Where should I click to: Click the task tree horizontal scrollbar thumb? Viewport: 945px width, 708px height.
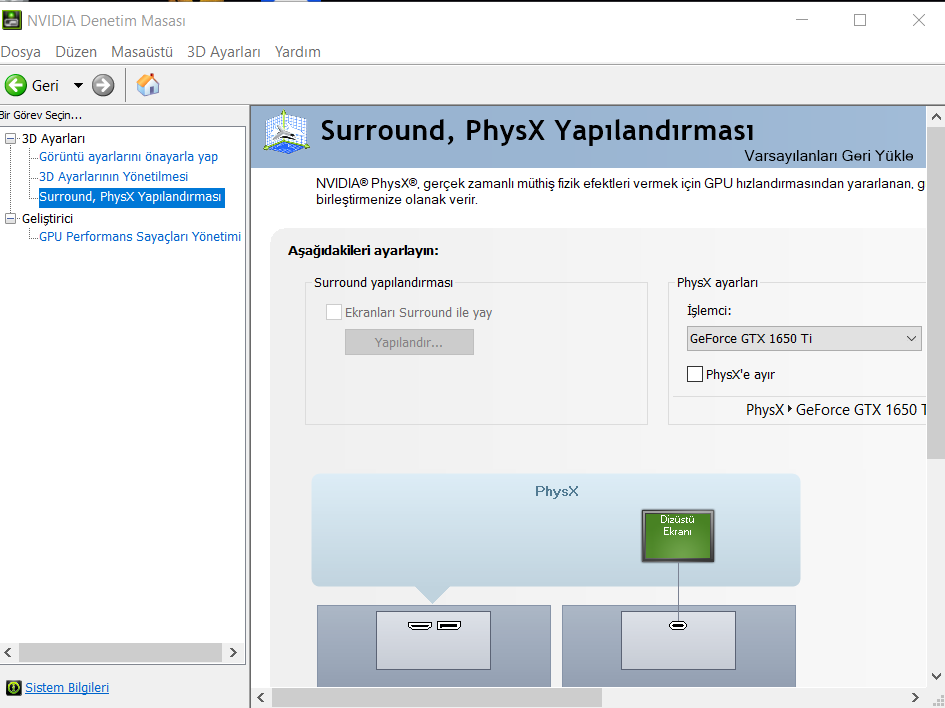pyautogui.click(x=121, y=653)
